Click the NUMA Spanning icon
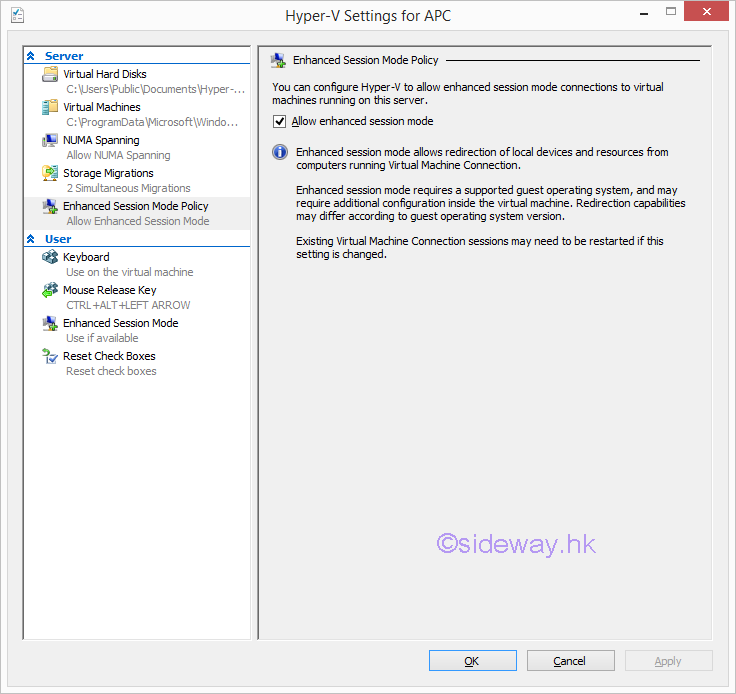Image resolution: width=736 pixels, height=694 pixels. click(x=50, y=141)
